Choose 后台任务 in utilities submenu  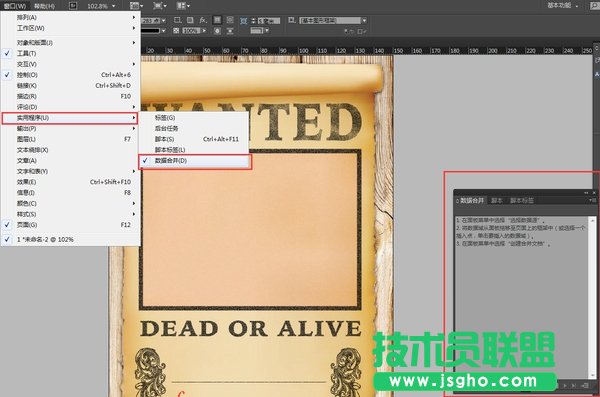click(x=195, y=128)
